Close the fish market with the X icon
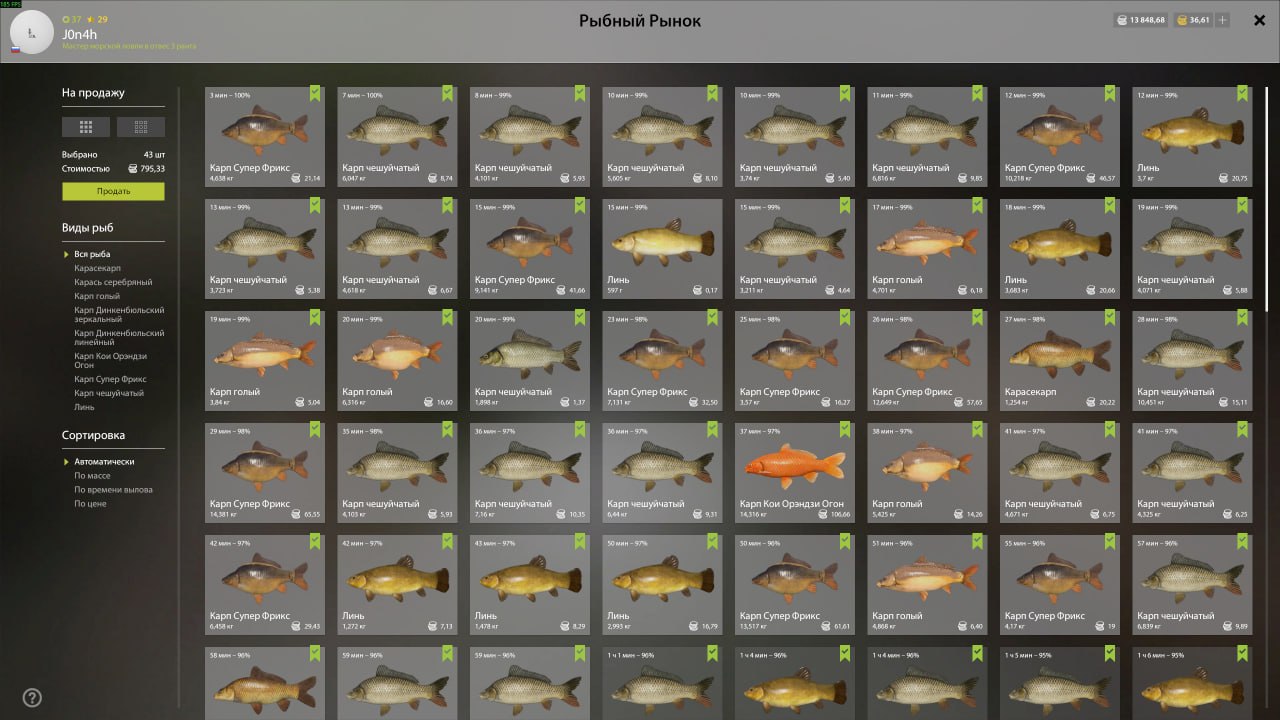This screenshot has width=1280, height=720. point(1258,20)
